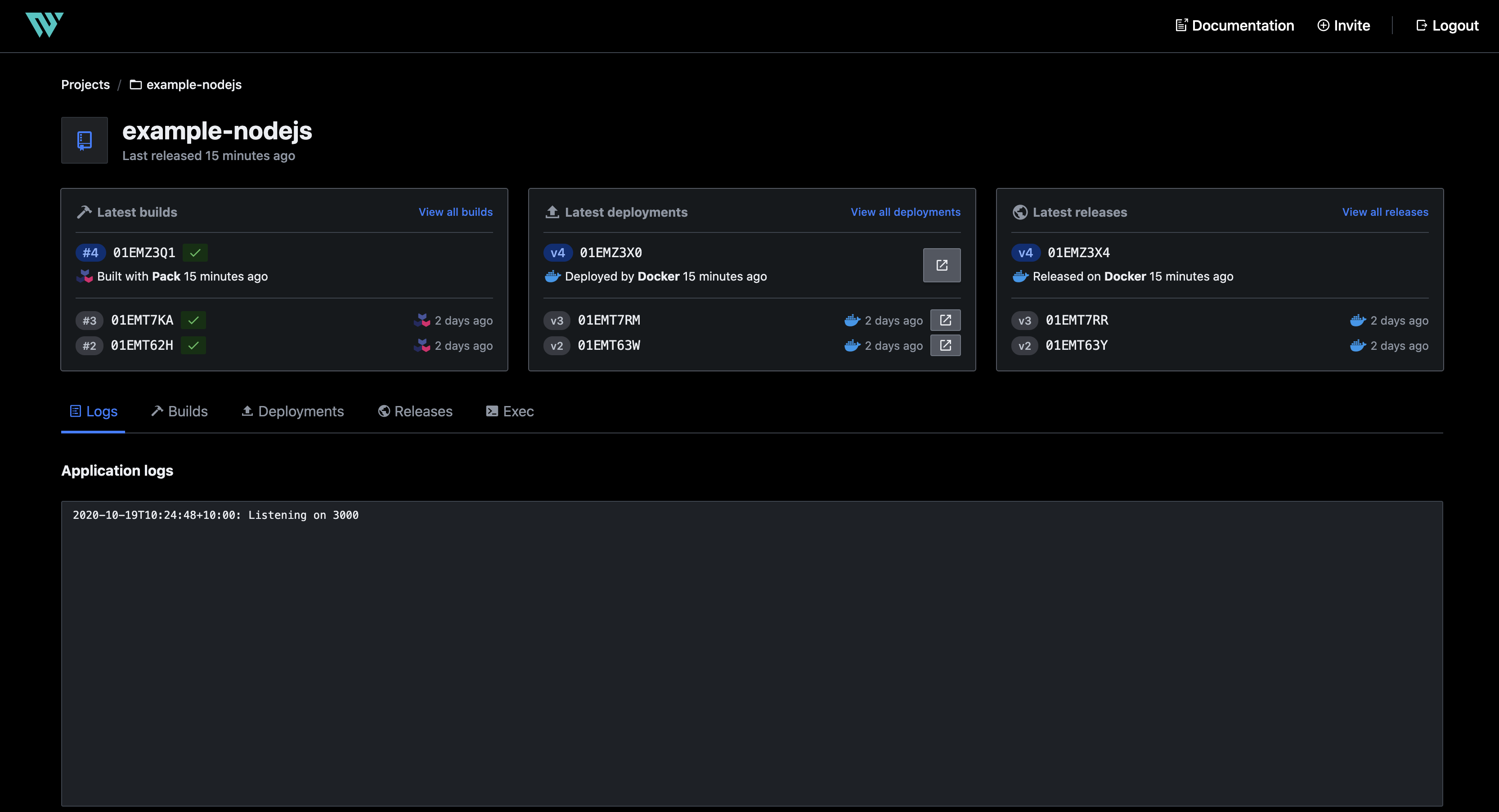Open release 01EMT7RR
The image size is (1499, 812).
[x=1077, y=320]
